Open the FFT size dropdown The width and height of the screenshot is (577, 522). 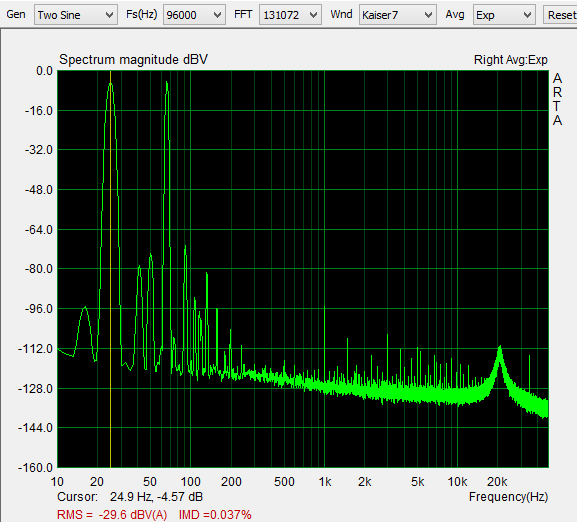pyautogui.click(x=313, y=15)
